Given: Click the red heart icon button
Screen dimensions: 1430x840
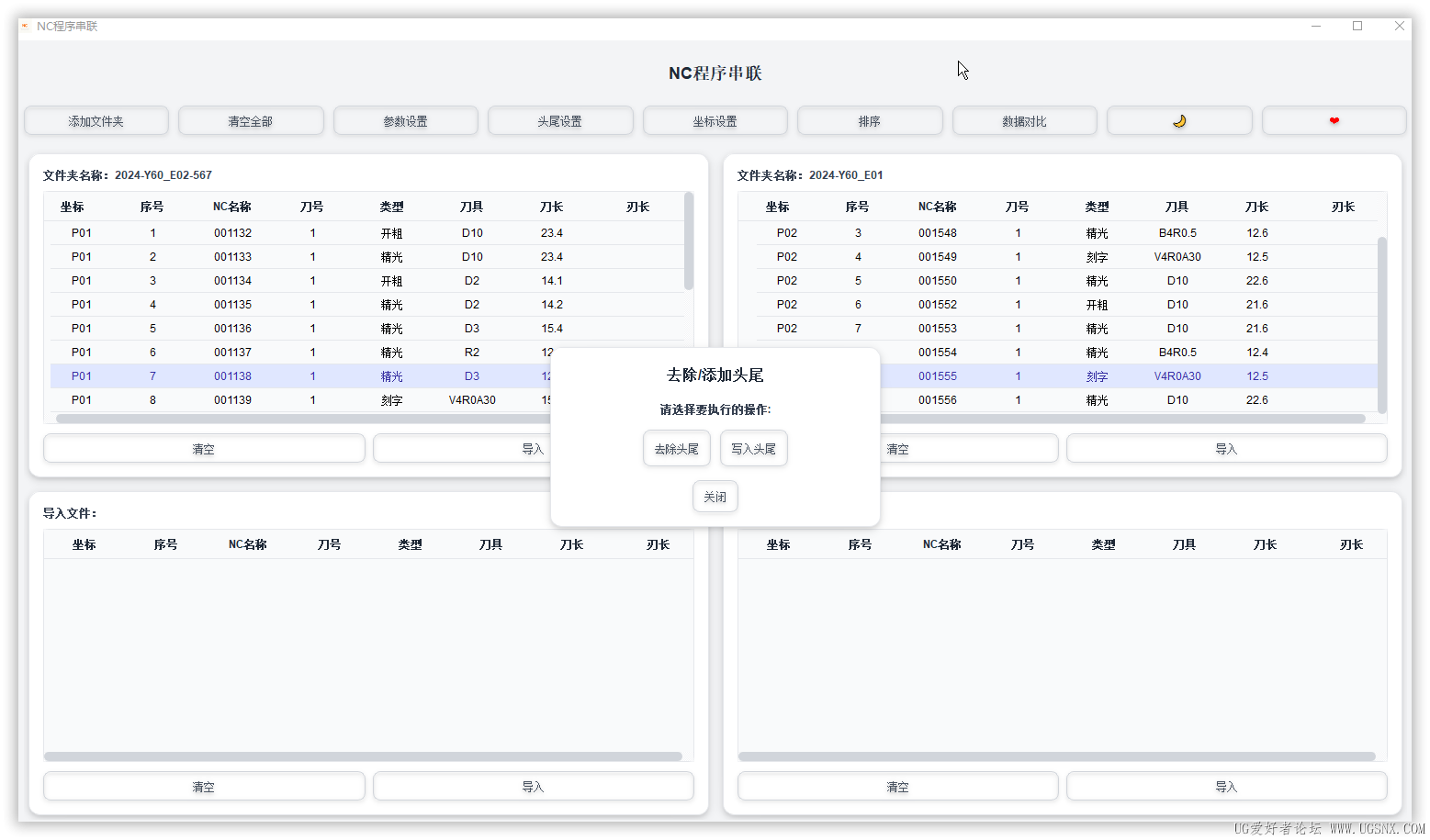Looking at the screenshot, I should (x=1334, y=120).
